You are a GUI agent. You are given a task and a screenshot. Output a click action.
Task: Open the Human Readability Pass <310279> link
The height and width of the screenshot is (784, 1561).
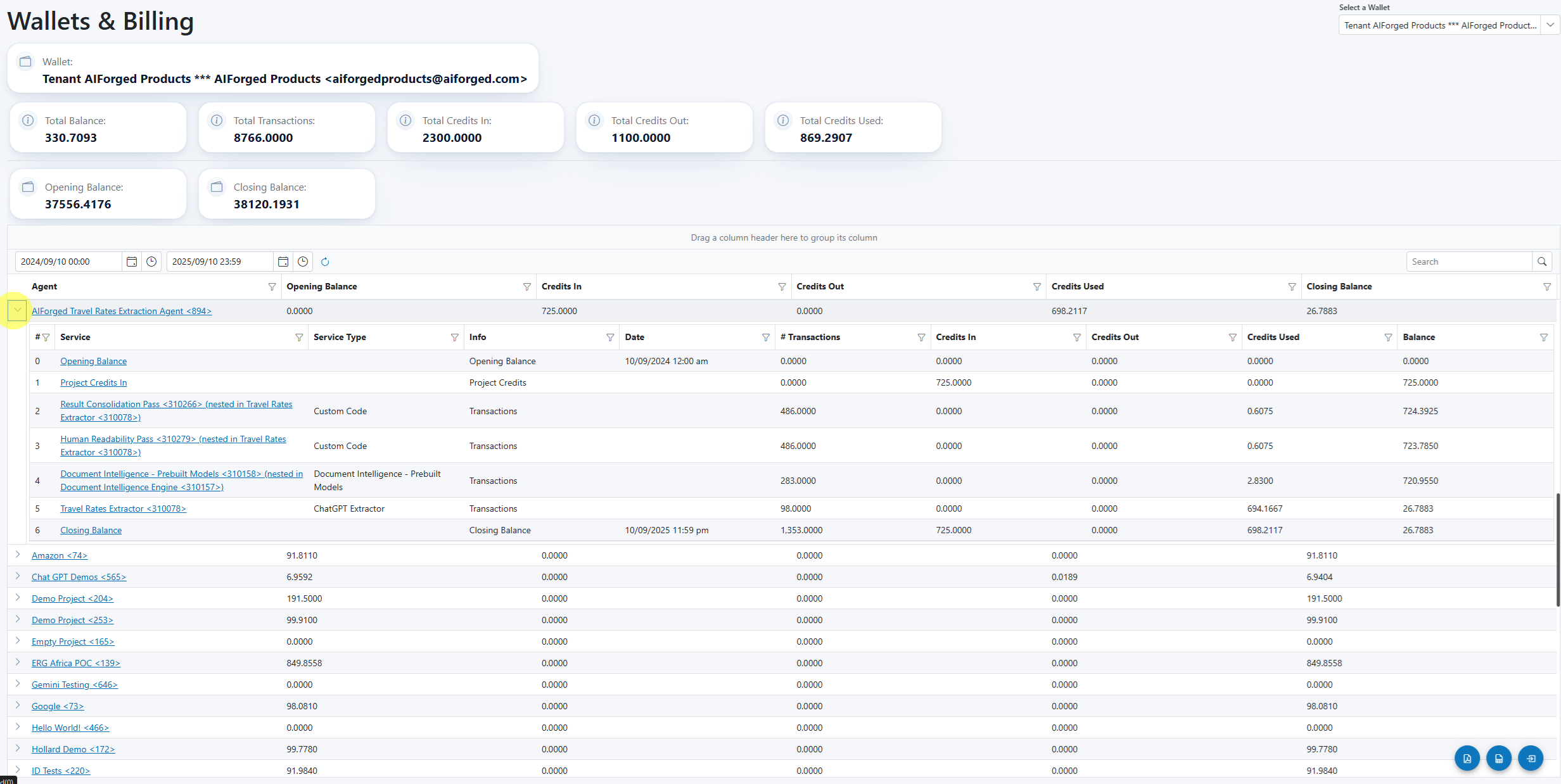tap(173, 445)
